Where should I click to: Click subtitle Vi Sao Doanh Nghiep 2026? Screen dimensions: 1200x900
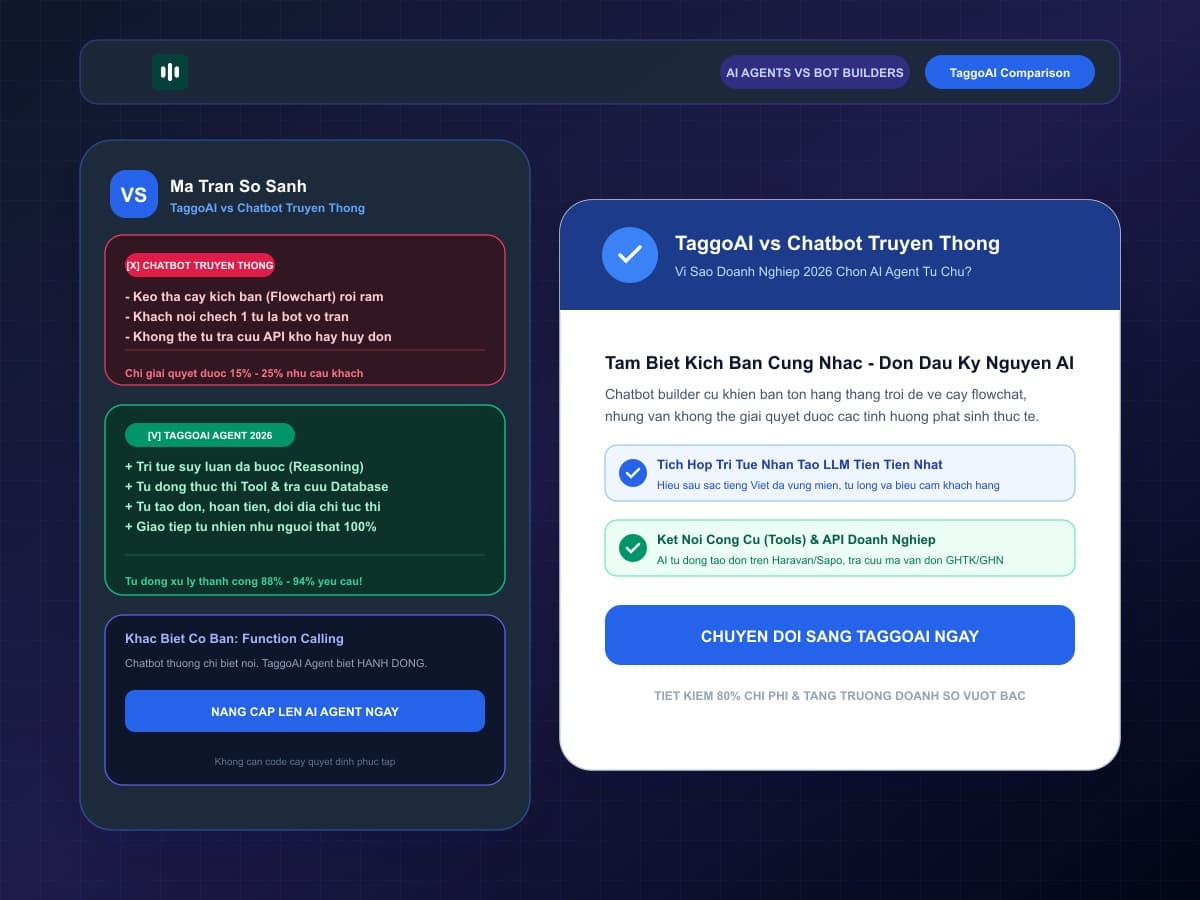point(823,271)
